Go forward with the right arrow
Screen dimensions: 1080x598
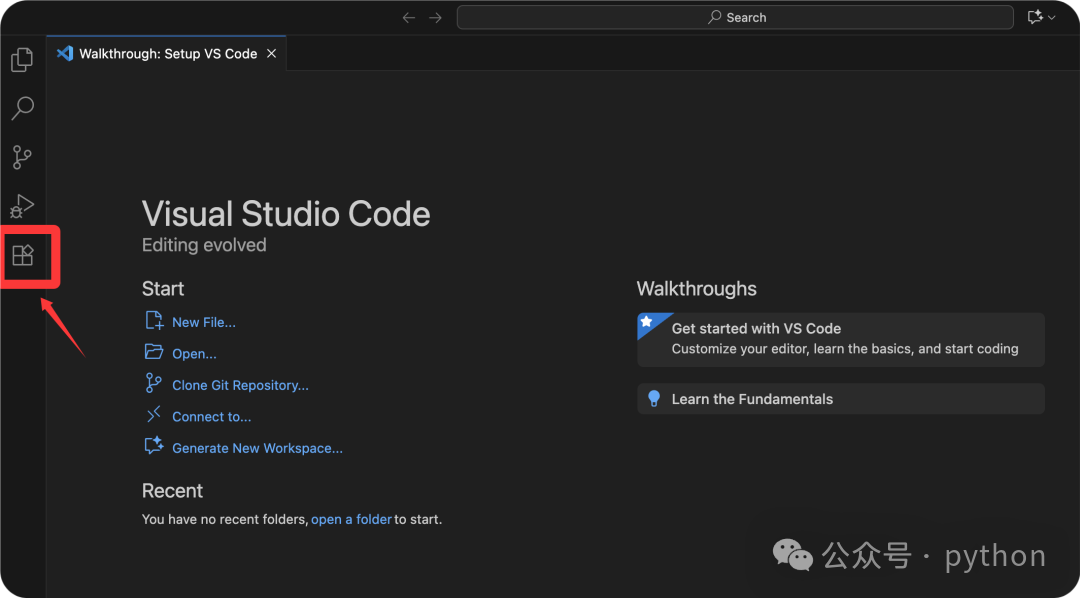click(435, 18)
